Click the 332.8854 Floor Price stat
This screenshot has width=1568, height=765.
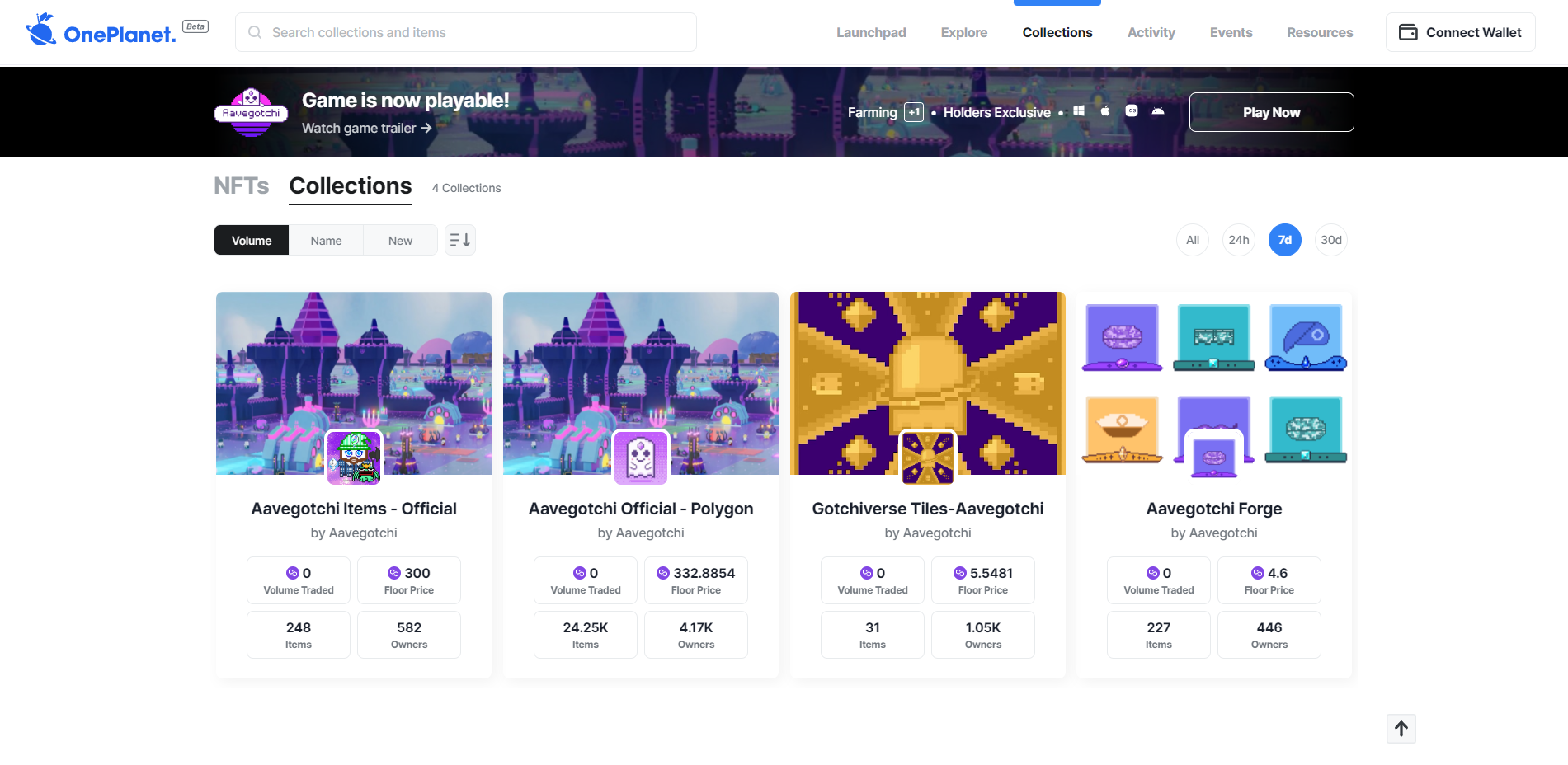click(696, 580)
